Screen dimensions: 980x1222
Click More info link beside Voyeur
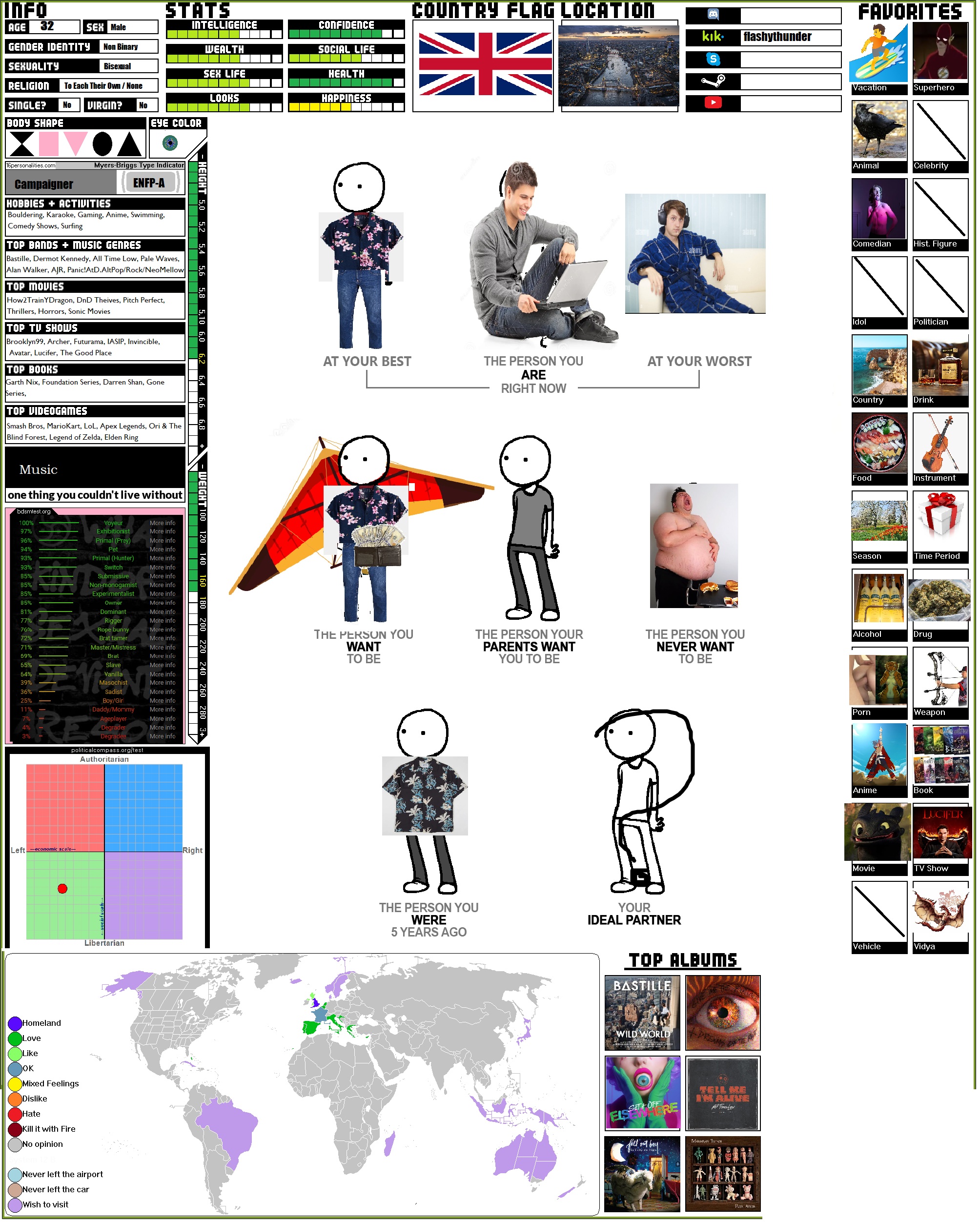pyautogui.click(x=163, y=524)
